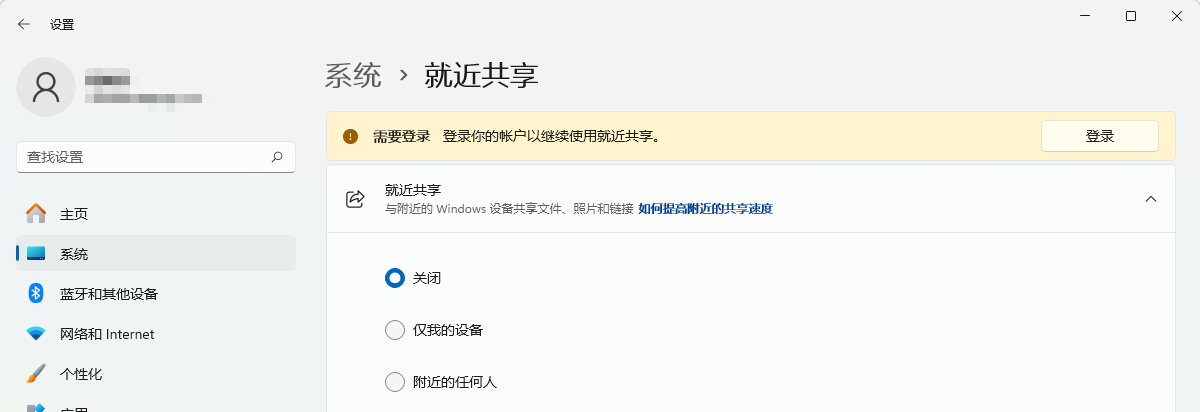1200x412 pixels.
Task: Click the 查找设置 search field
Action: [x=156, y=157]
